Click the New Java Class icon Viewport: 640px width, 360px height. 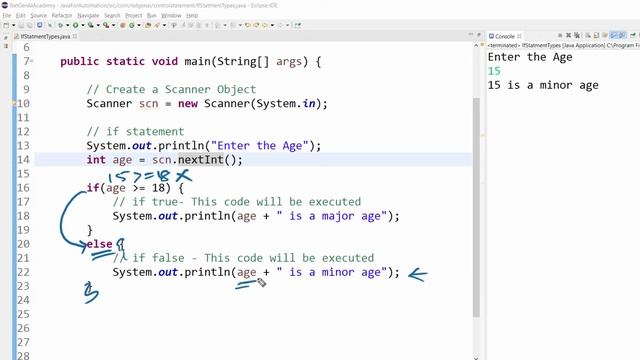(x=131, y=25)
